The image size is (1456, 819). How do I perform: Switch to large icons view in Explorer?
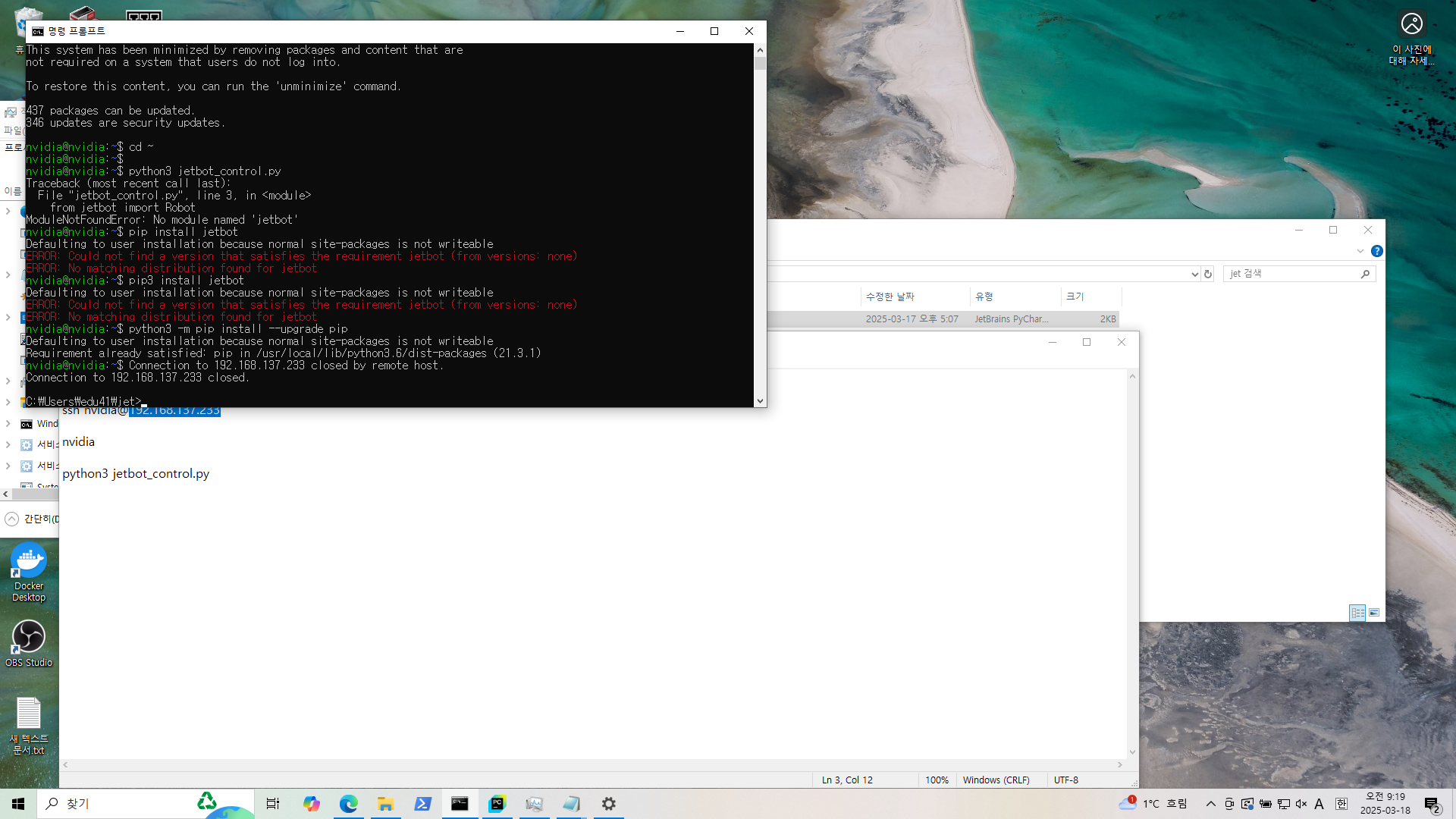coord(1374,612)
